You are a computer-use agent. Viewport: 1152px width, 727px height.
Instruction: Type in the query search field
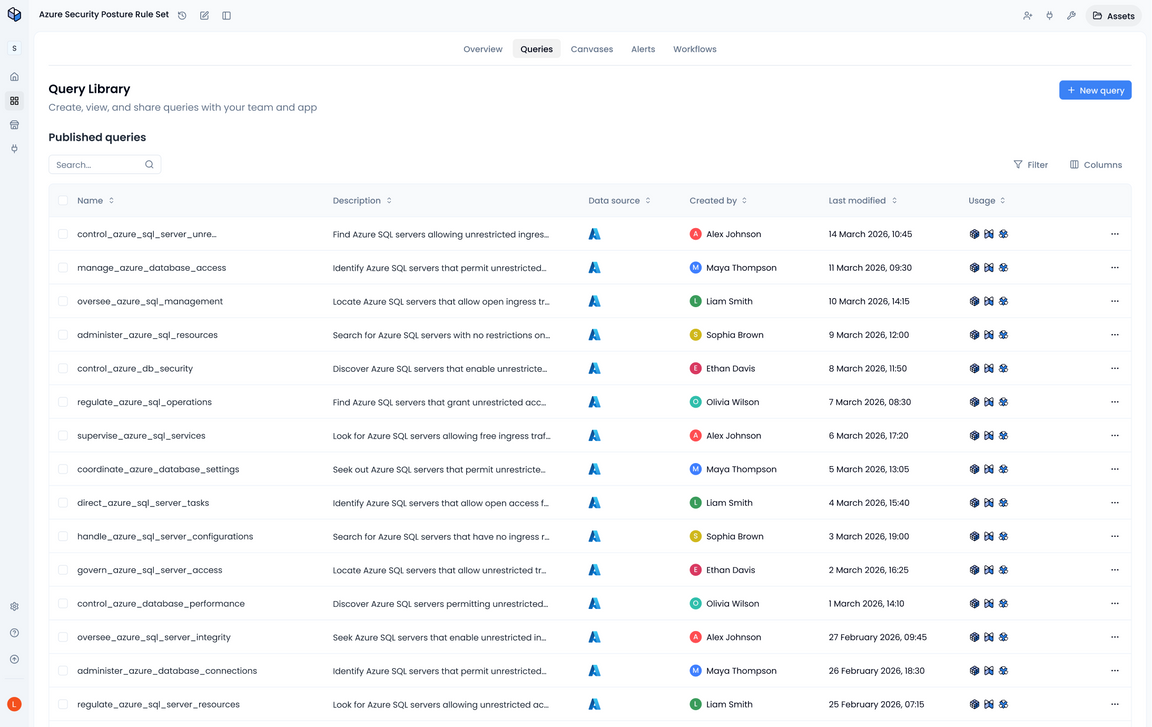(98, 164)
